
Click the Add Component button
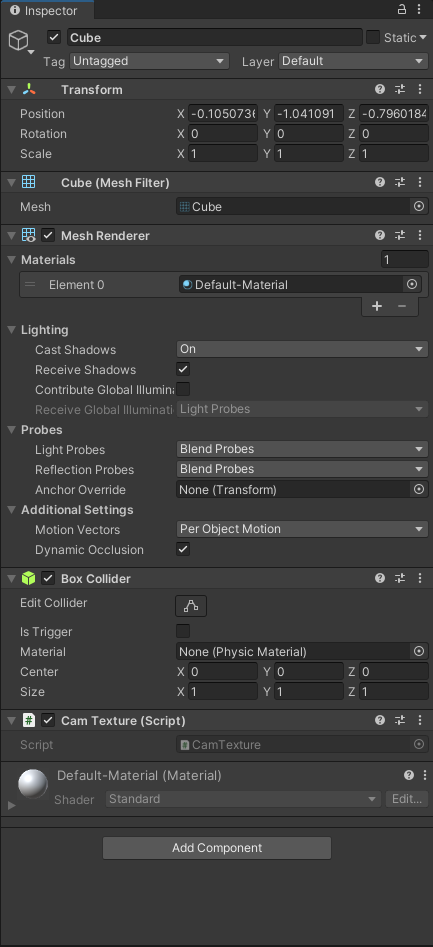217,848
